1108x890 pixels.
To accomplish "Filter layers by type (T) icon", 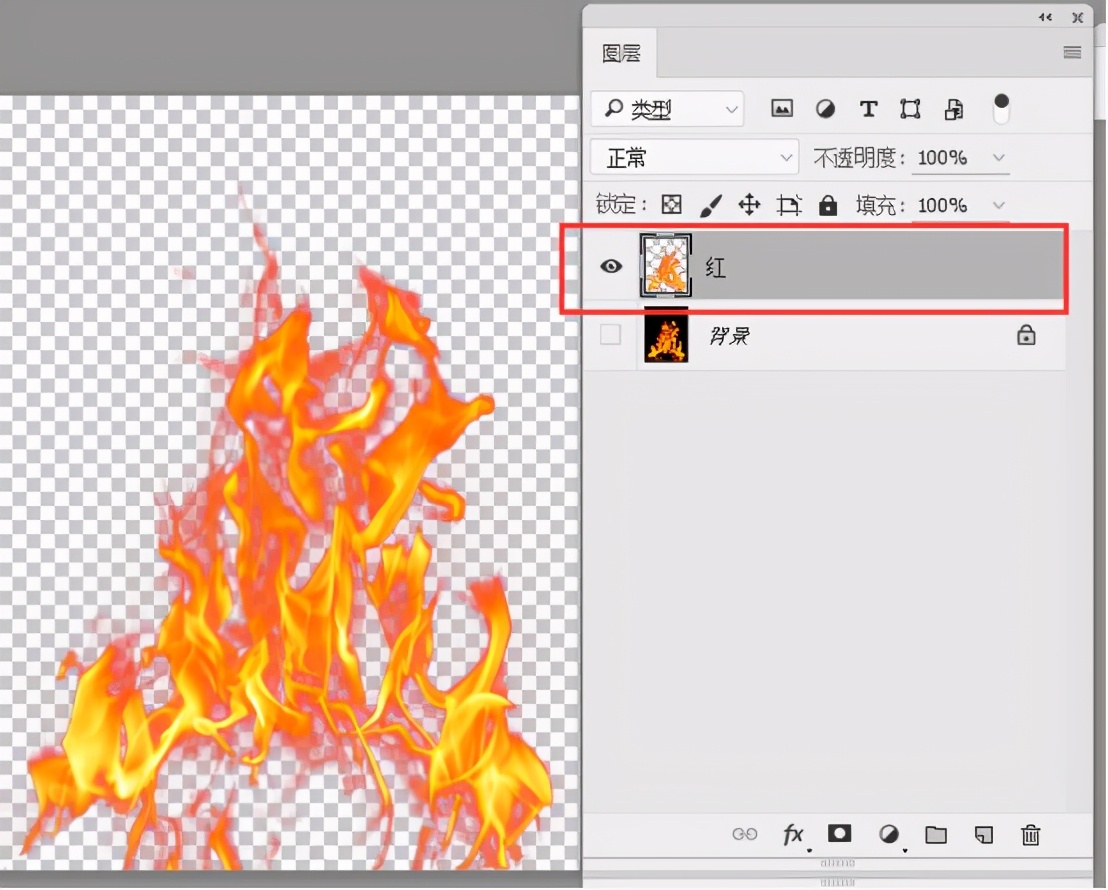I will (868, 109).
